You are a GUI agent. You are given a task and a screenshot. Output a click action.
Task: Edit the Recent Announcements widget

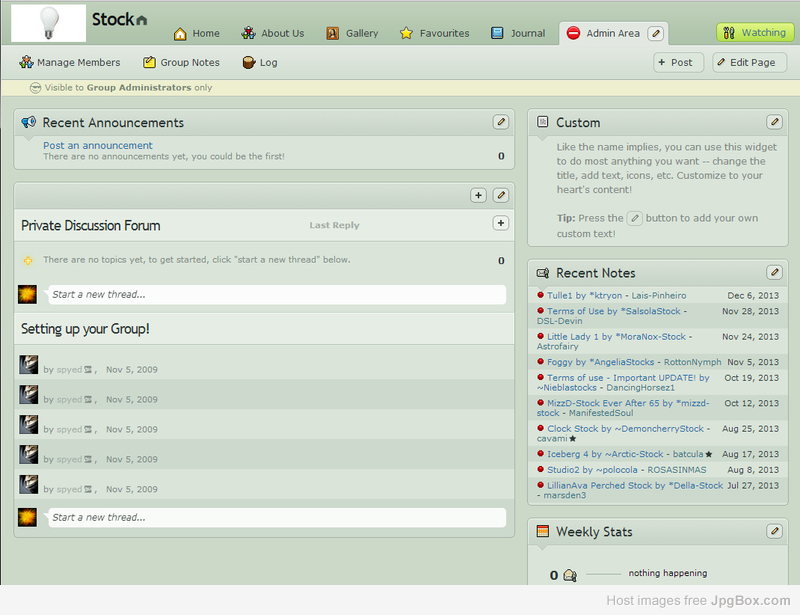point(501,122)
